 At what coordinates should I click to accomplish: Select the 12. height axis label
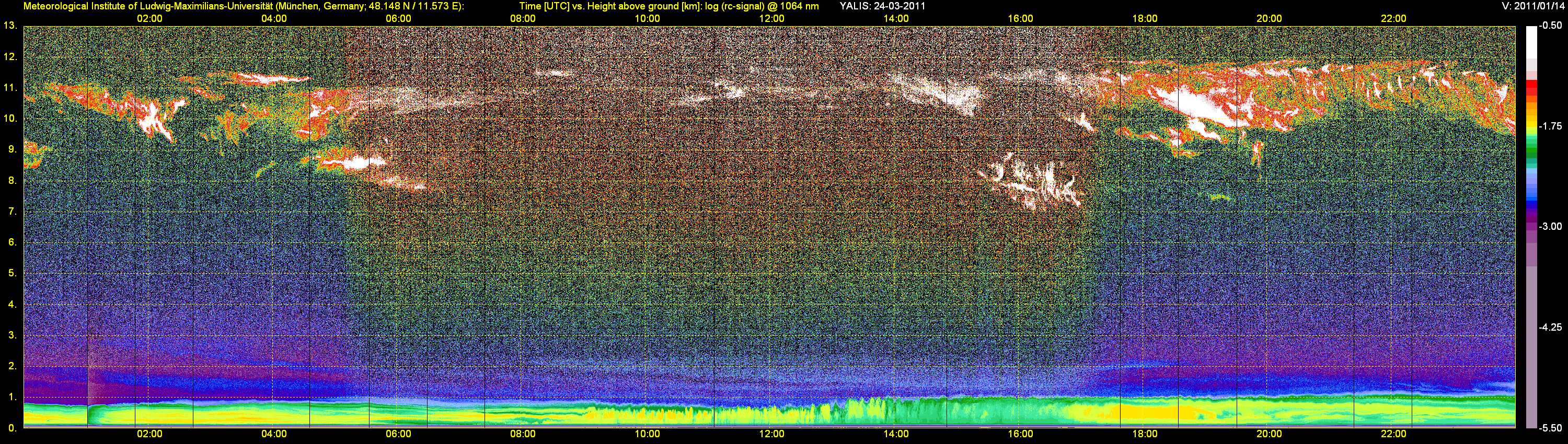(x=10, y=56)
